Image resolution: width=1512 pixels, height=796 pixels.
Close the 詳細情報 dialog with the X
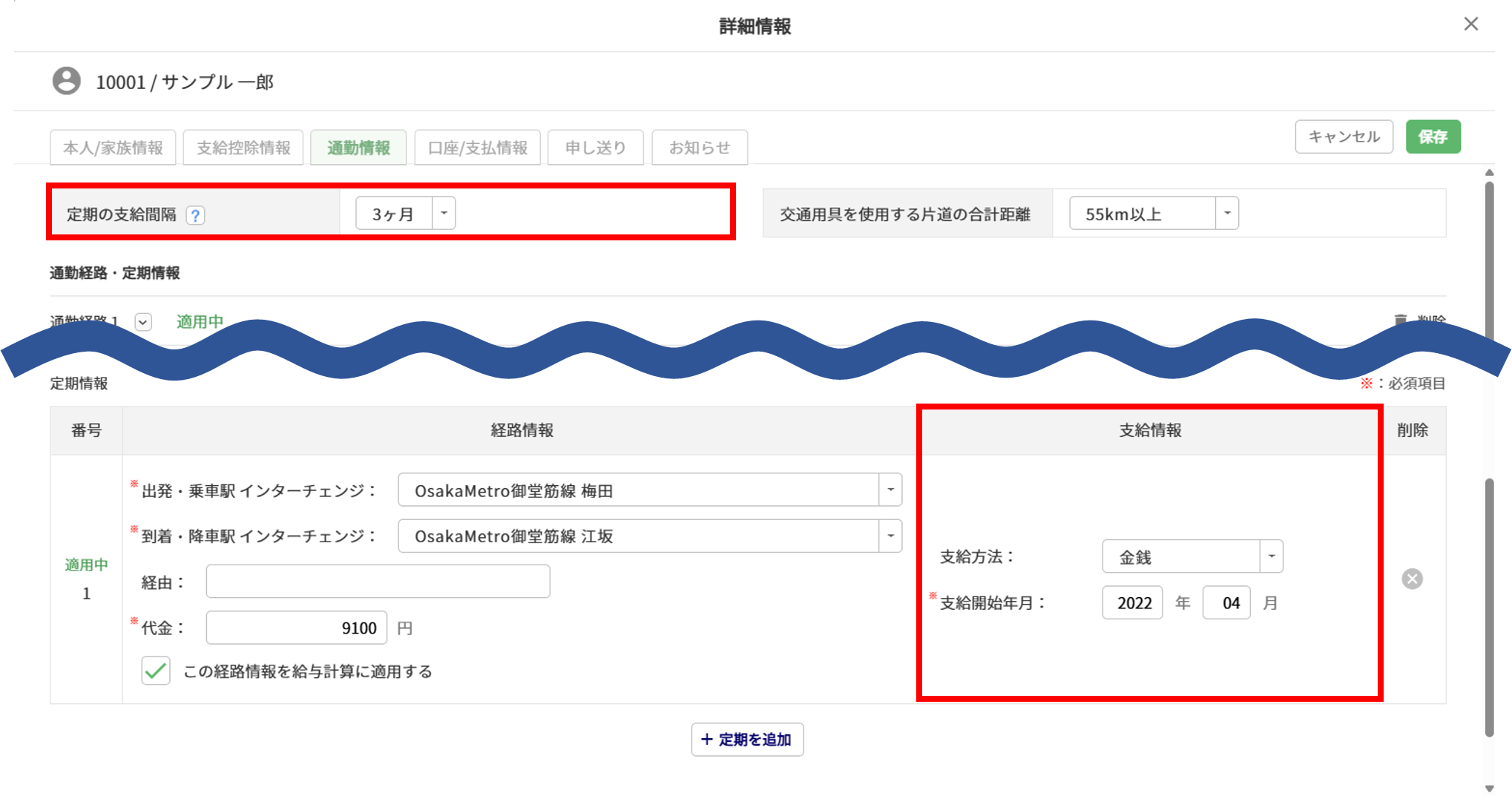point(1470,24)
